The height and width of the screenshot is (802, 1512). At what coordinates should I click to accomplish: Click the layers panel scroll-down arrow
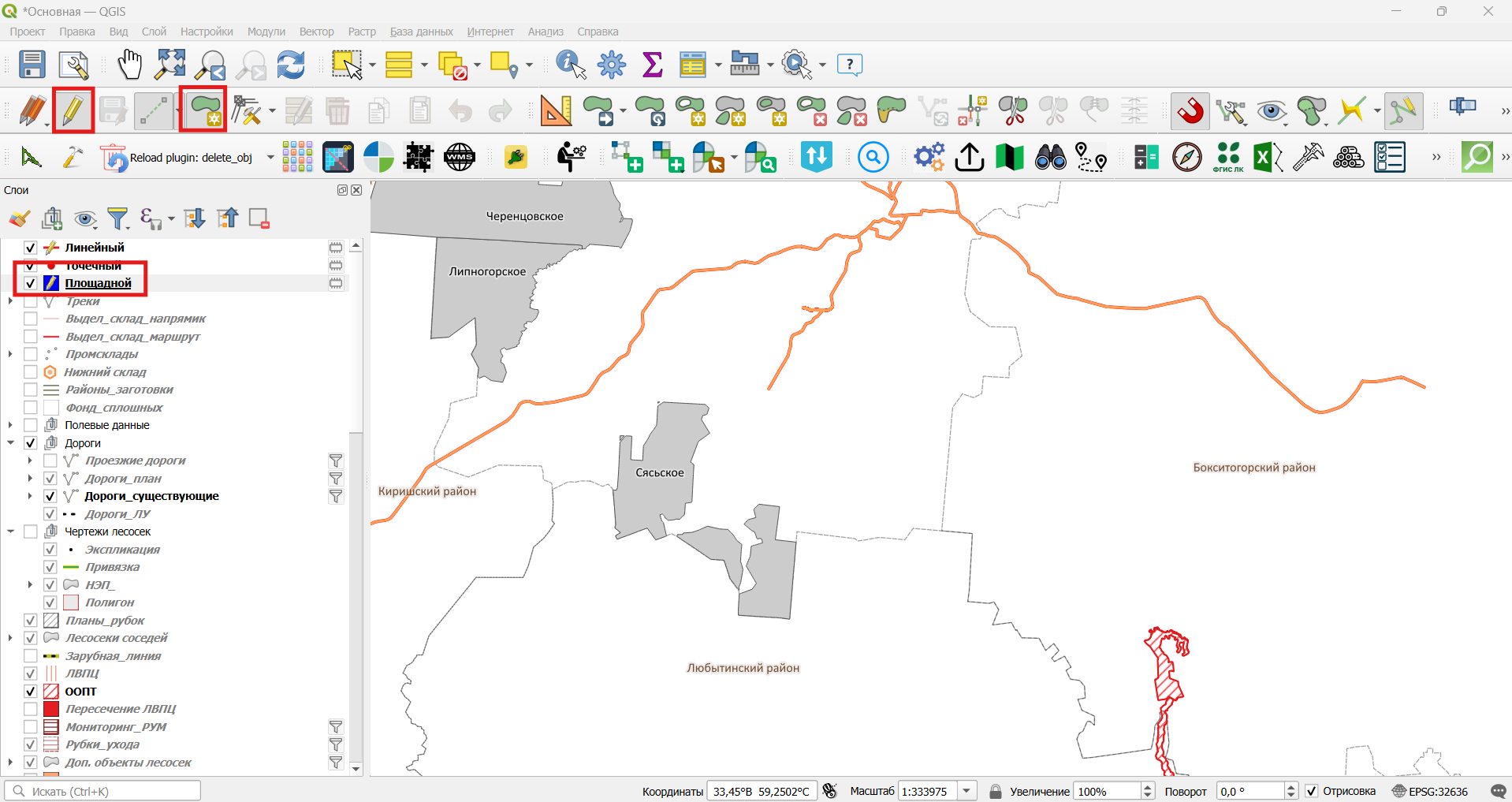click(356, 768)
